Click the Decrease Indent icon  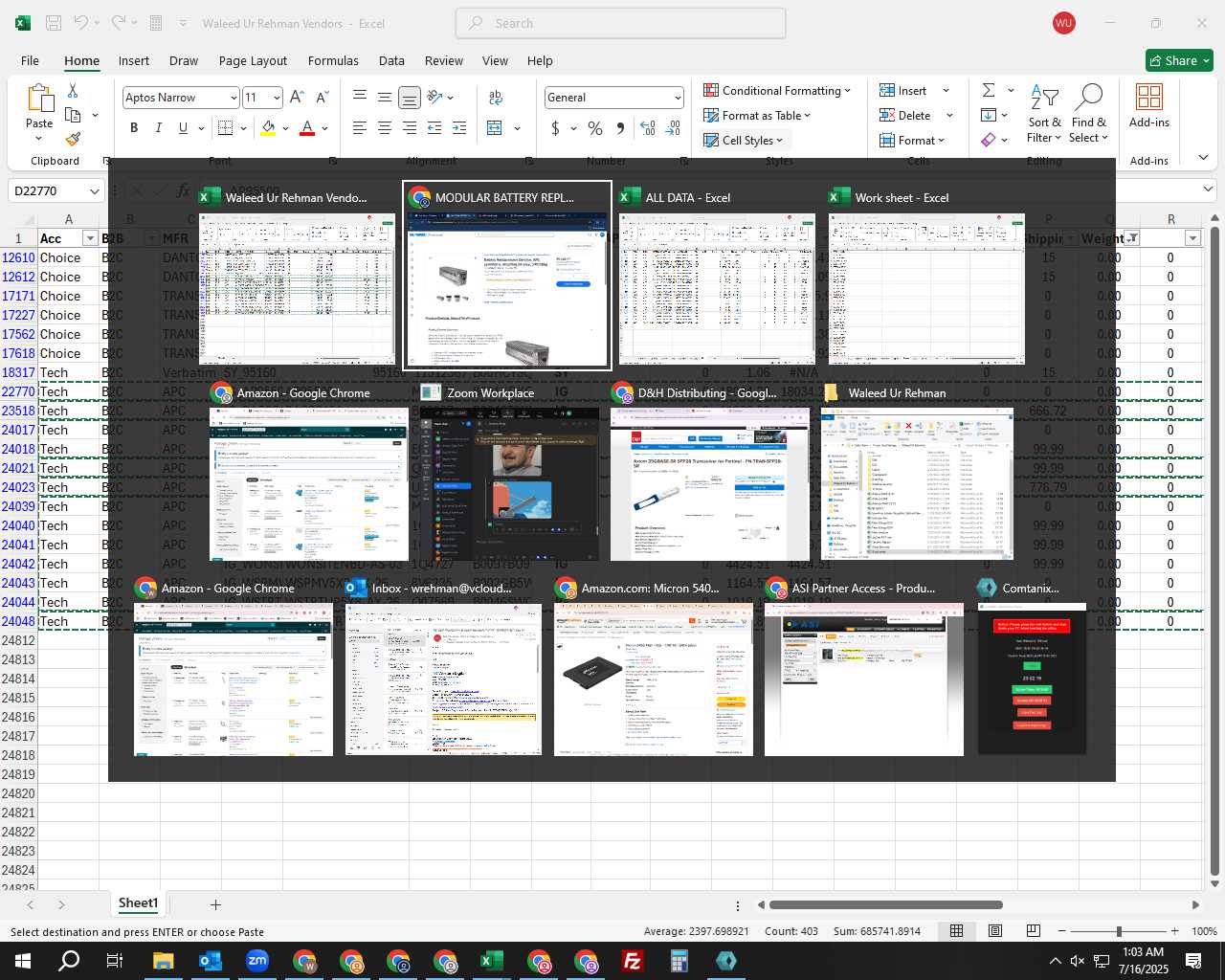click(x=434, y=128)
